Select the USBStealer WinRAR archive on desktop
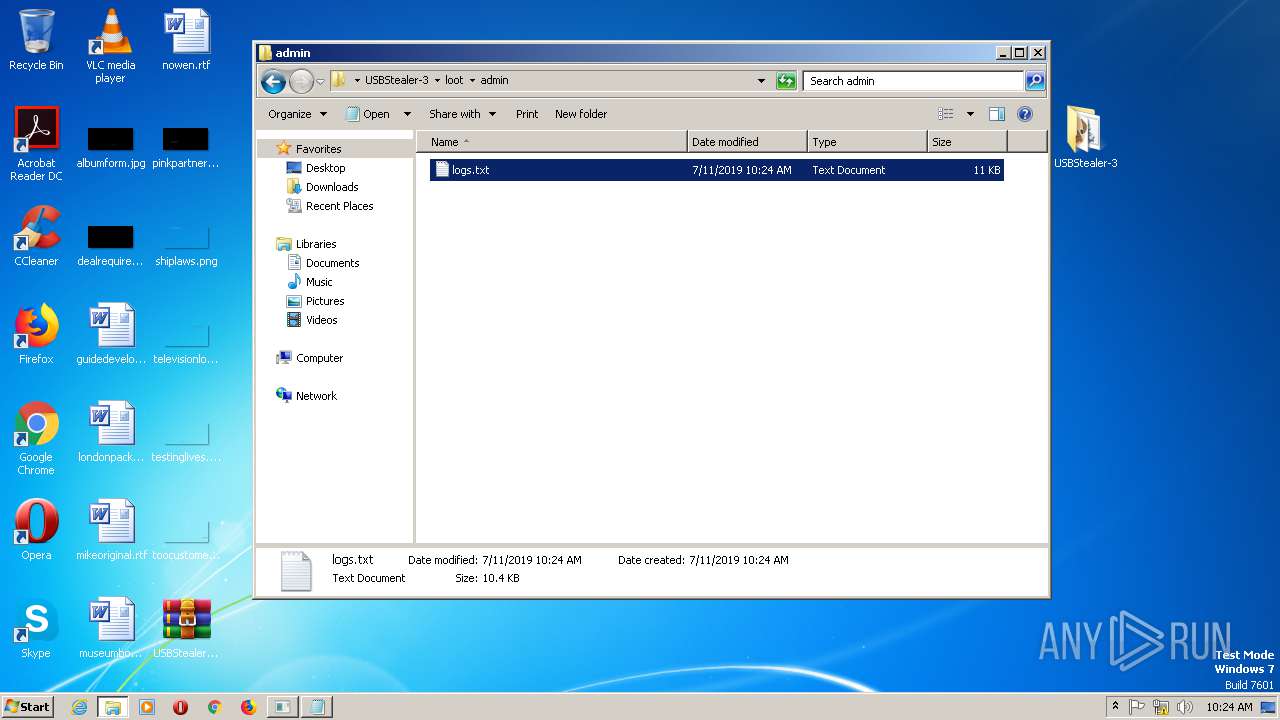 (186, 629)
